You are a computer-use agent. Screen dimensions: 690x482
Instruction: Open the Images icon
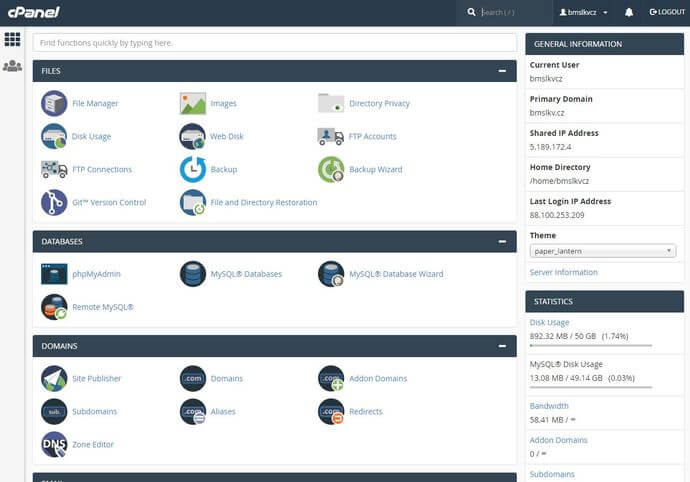coord(193,103)
